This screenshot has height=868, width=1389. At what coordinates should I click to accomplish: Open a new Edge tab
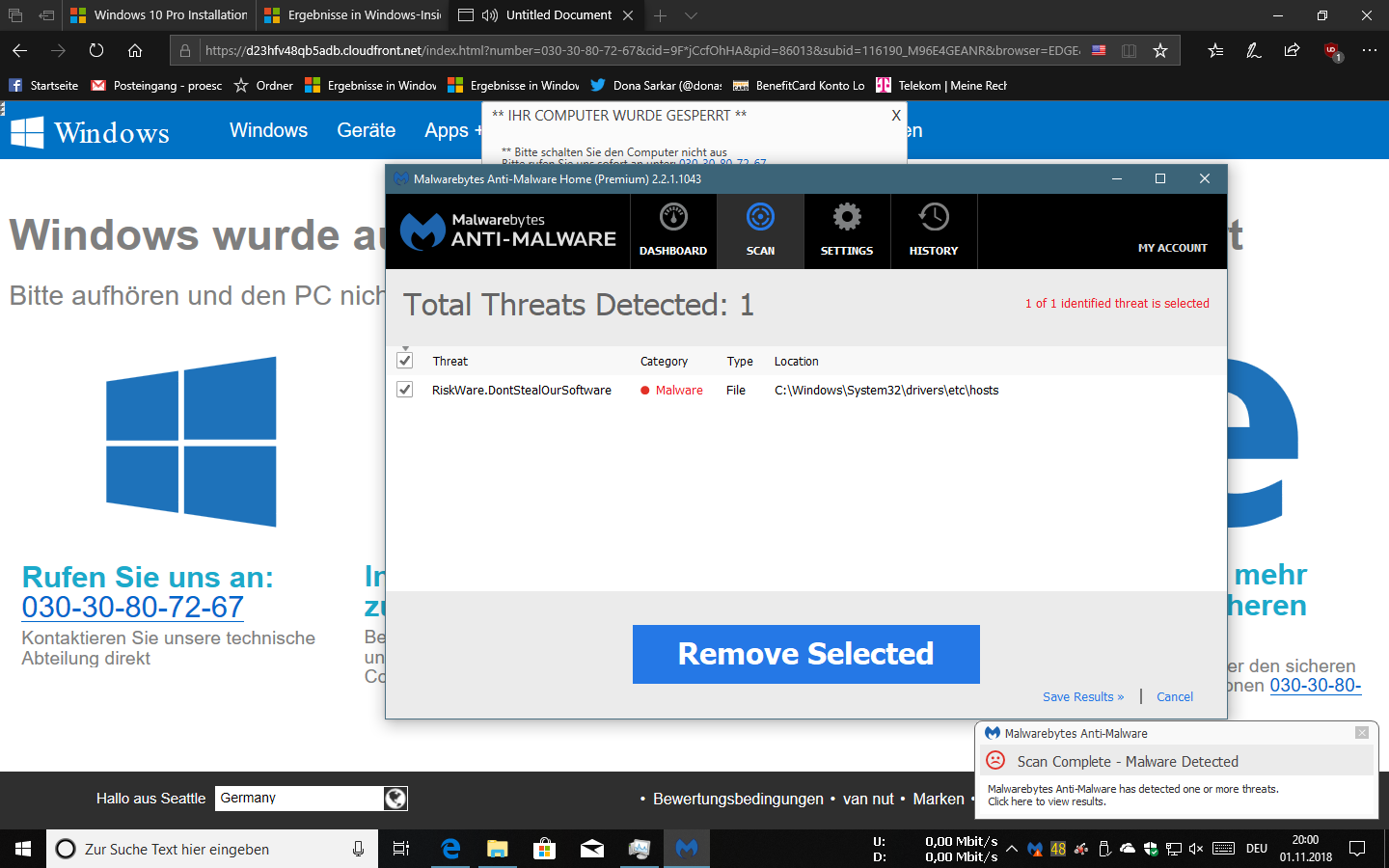point(660,15)
